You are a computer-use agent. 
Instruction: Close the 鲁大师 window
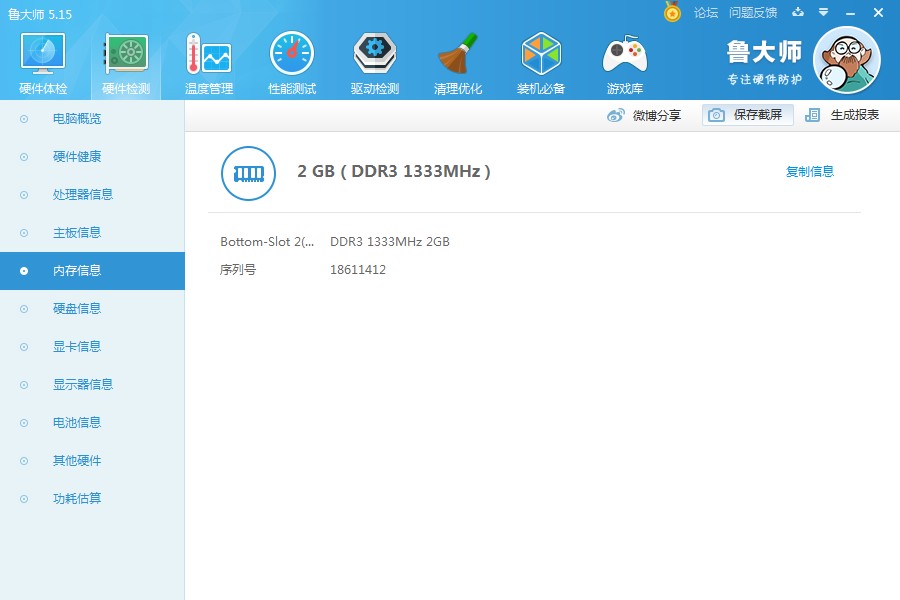click(x=878, y=13)
